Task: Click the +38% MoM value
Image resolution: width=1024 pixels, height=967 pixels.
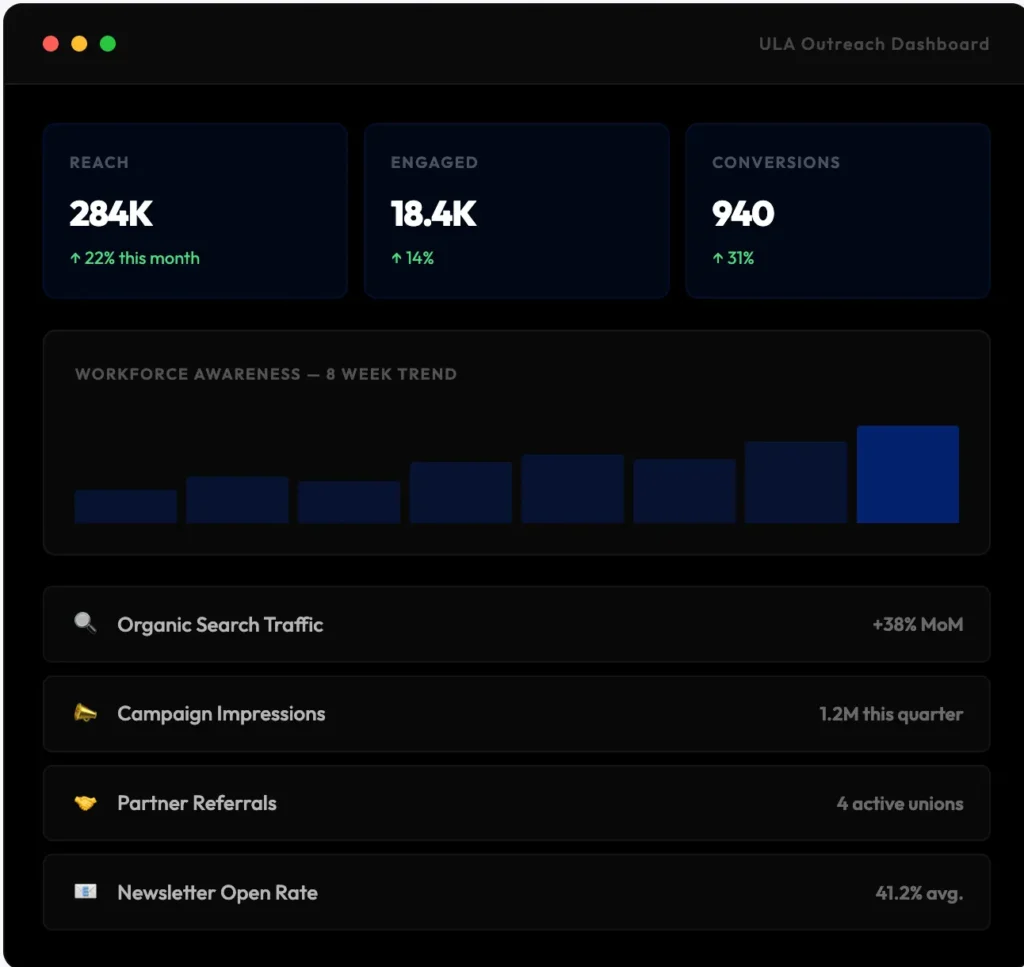Action: pyautogui.click(x=918, y=624)
